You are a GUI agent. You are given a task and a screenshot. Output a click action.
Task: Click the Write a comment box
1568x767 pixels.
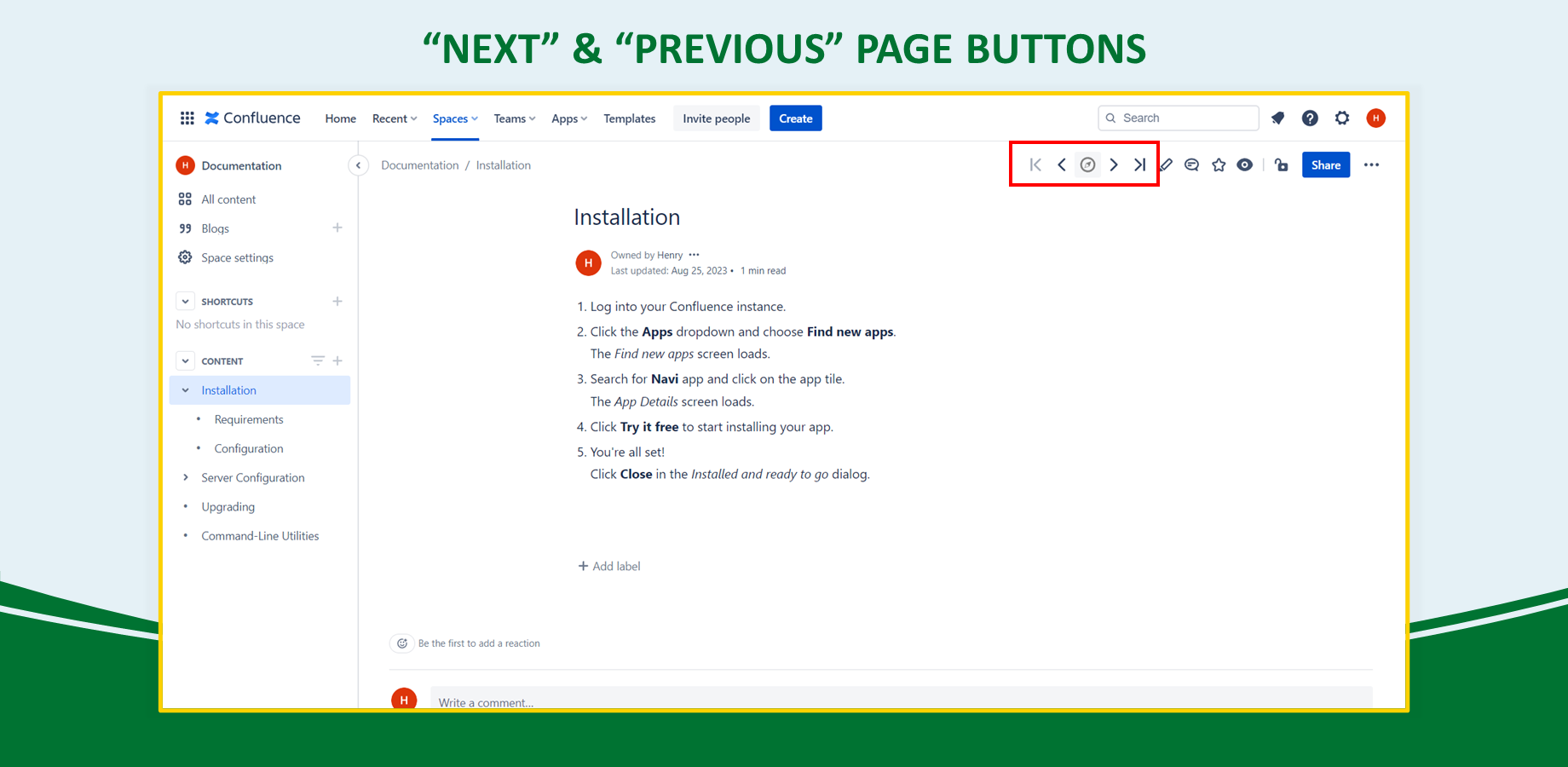coord(902,699)
